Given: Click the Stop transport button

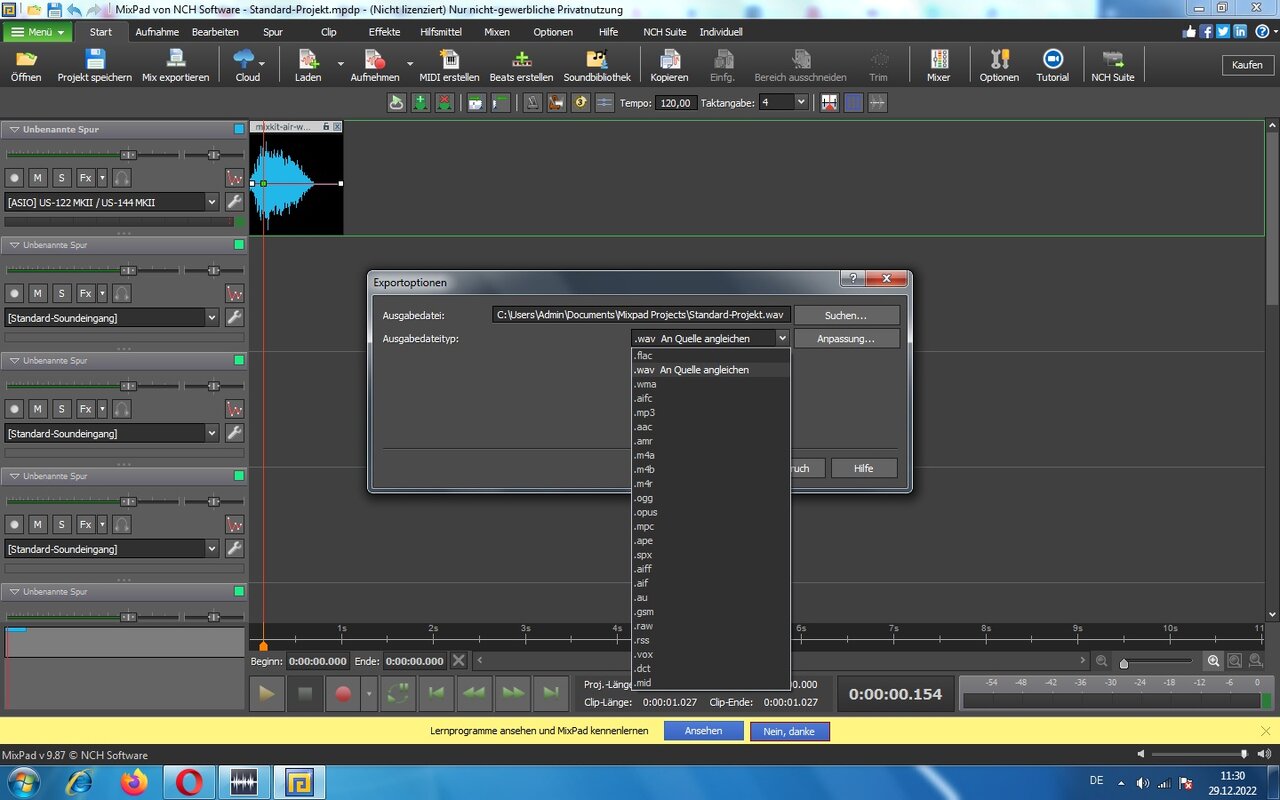Looking at the screenshot, I should point(305,693).
